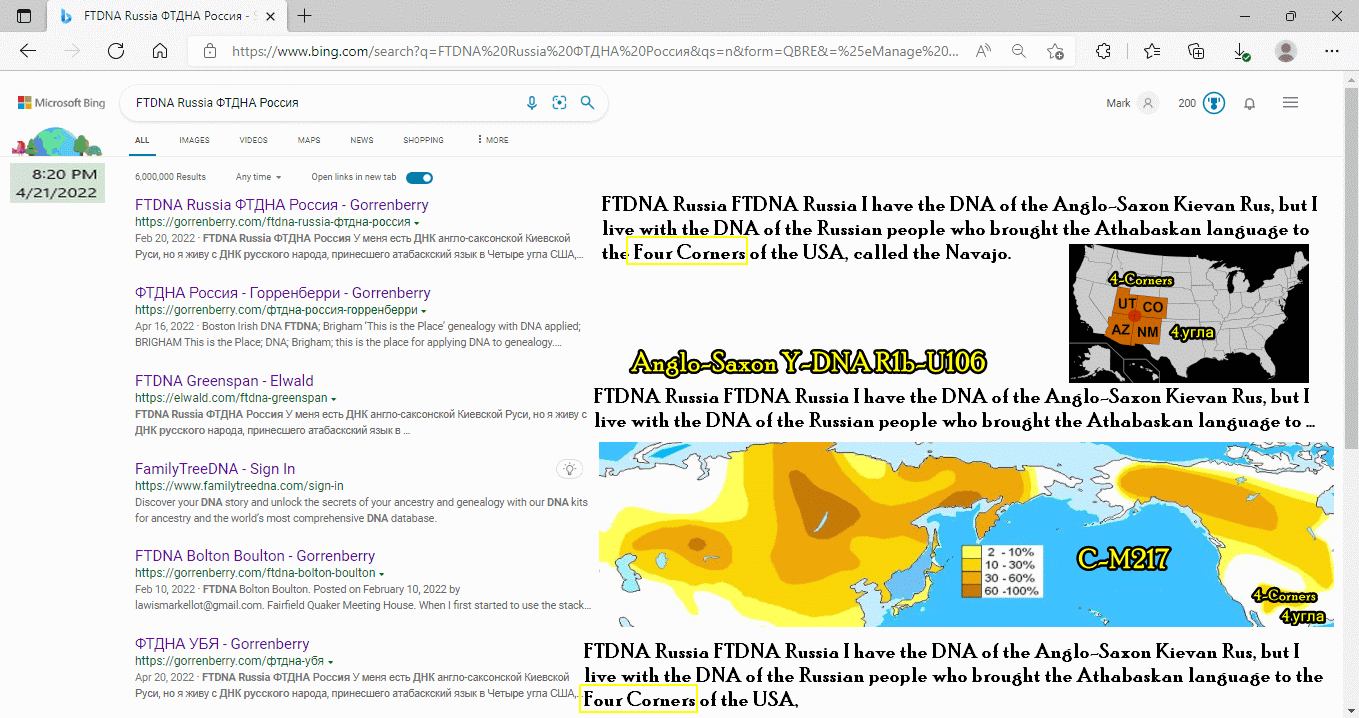Click the zoom out magnifier icon
This screenshot has width=1359, height=718.
pos(1019,51)
